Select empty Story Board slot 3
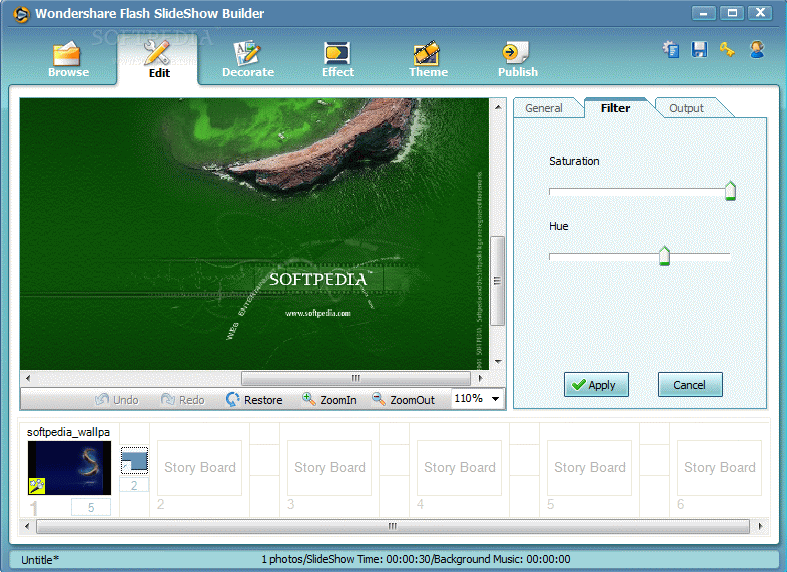 pyautogui.click(x=329, y=468)
